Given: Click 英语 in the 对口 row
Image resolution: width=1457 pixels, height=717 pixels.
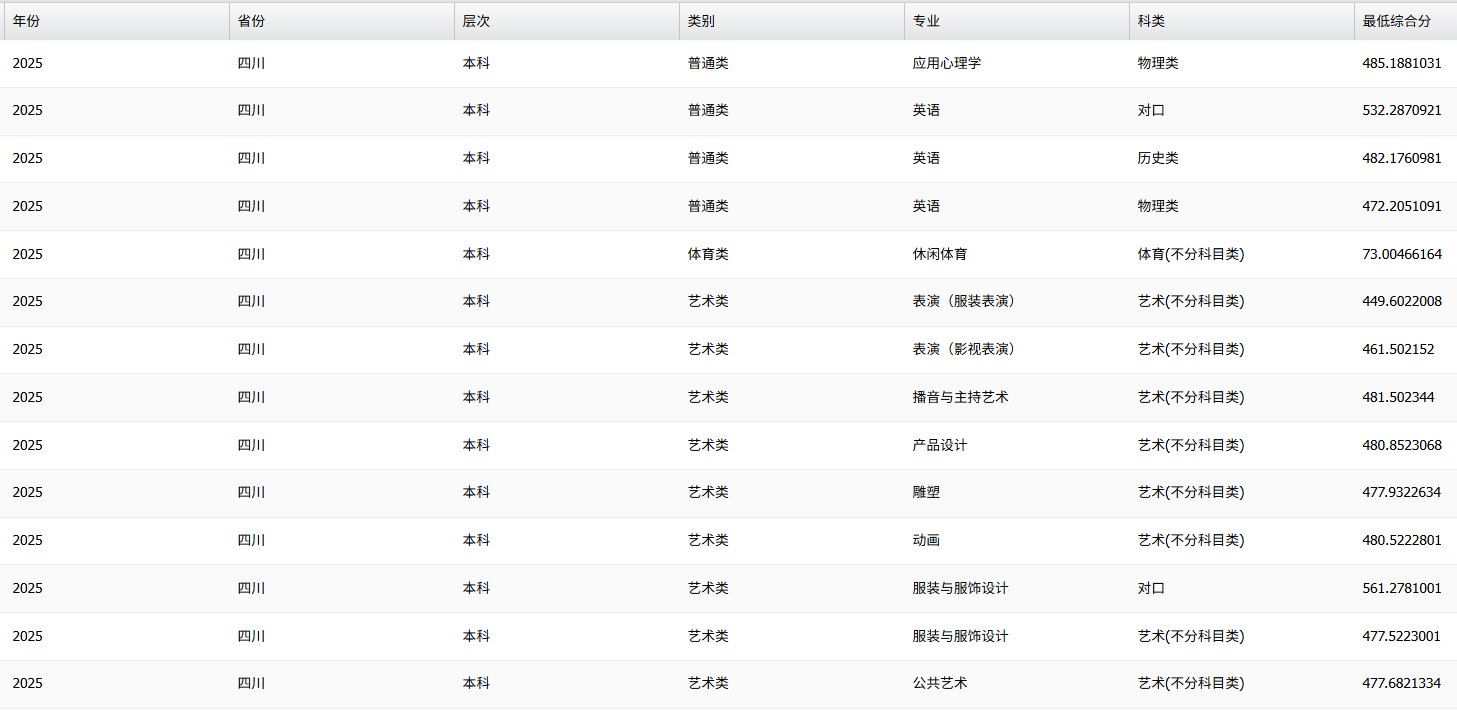Looking at the screenshot, I should coord(926,110).
